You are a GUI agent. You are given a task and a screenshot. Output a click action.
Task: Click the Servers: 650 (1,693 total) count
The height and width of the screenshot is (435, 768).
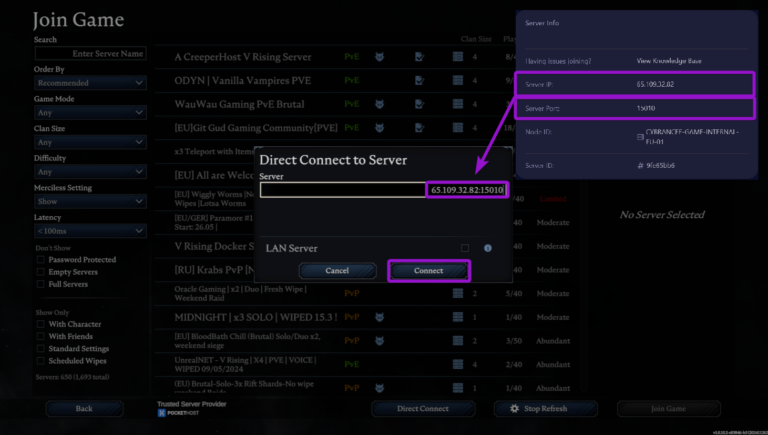coord(72,377)
